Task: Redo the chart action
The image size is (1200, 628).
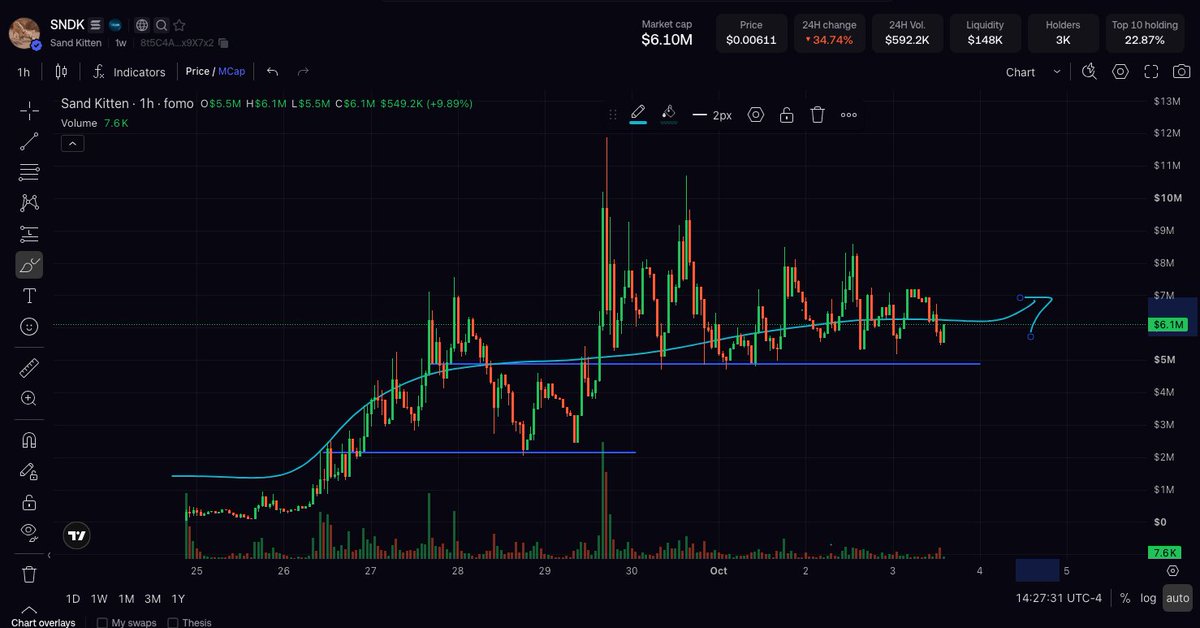Action: pyautogui.click(x=303, y=72)
